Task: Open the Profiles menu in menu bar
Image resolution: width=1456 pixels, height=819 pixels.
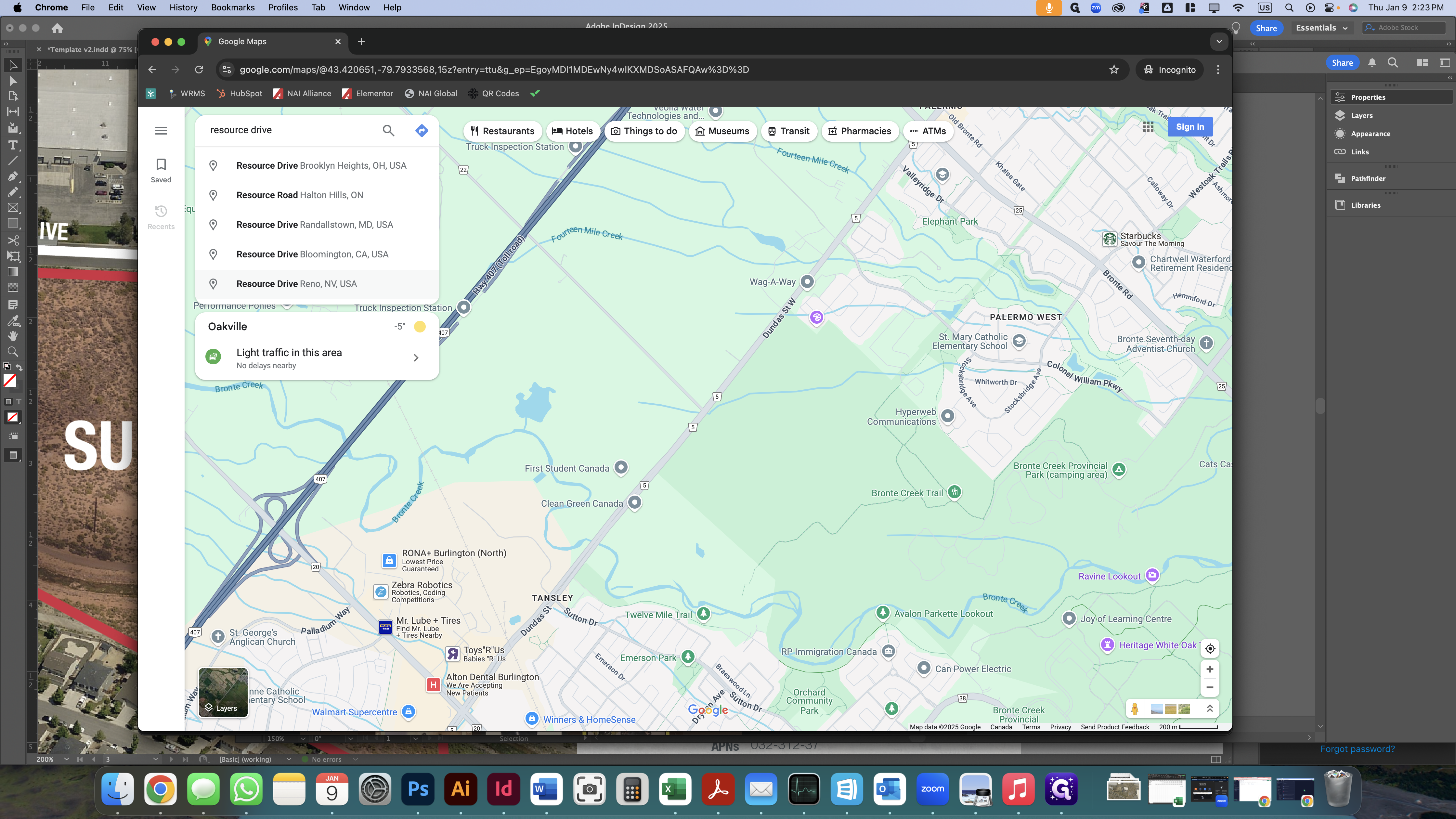Action: (283, 7)
